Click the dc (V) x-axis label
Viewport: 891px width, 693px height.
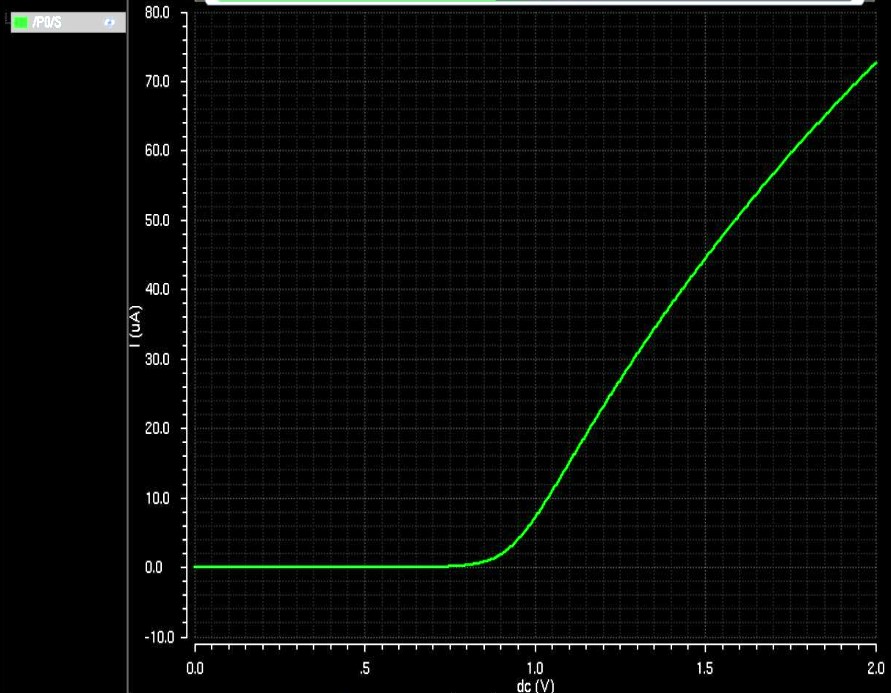(x=535, y=685)
